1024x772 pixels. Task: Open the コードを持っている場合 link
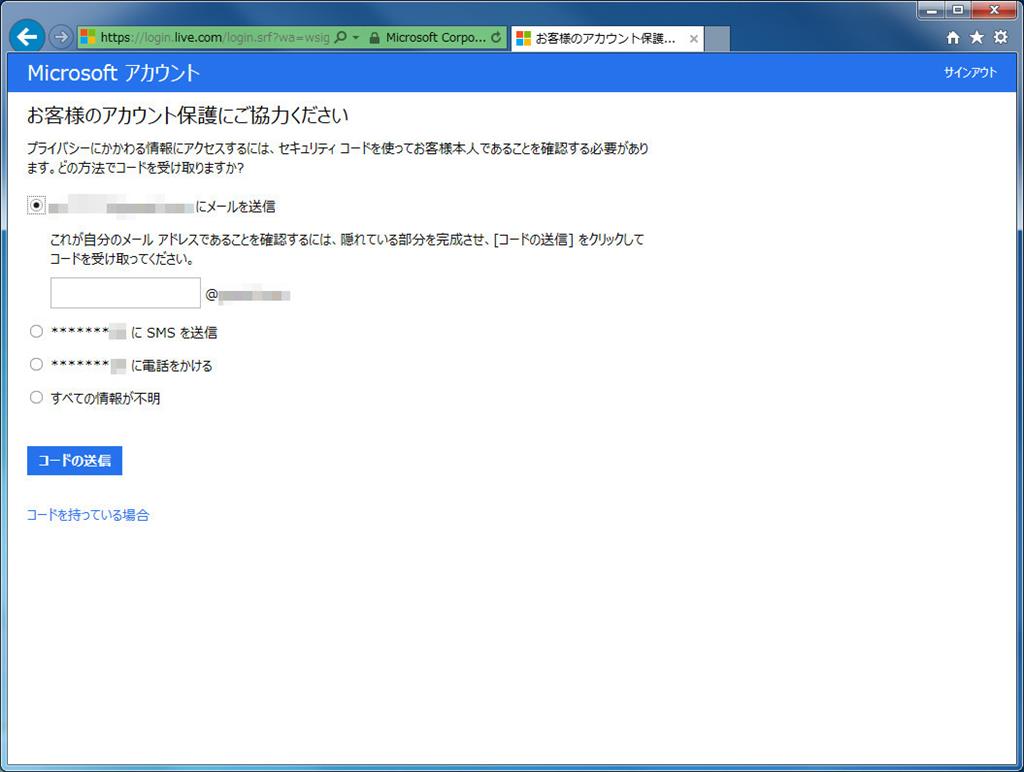click(x=88, y=515)
